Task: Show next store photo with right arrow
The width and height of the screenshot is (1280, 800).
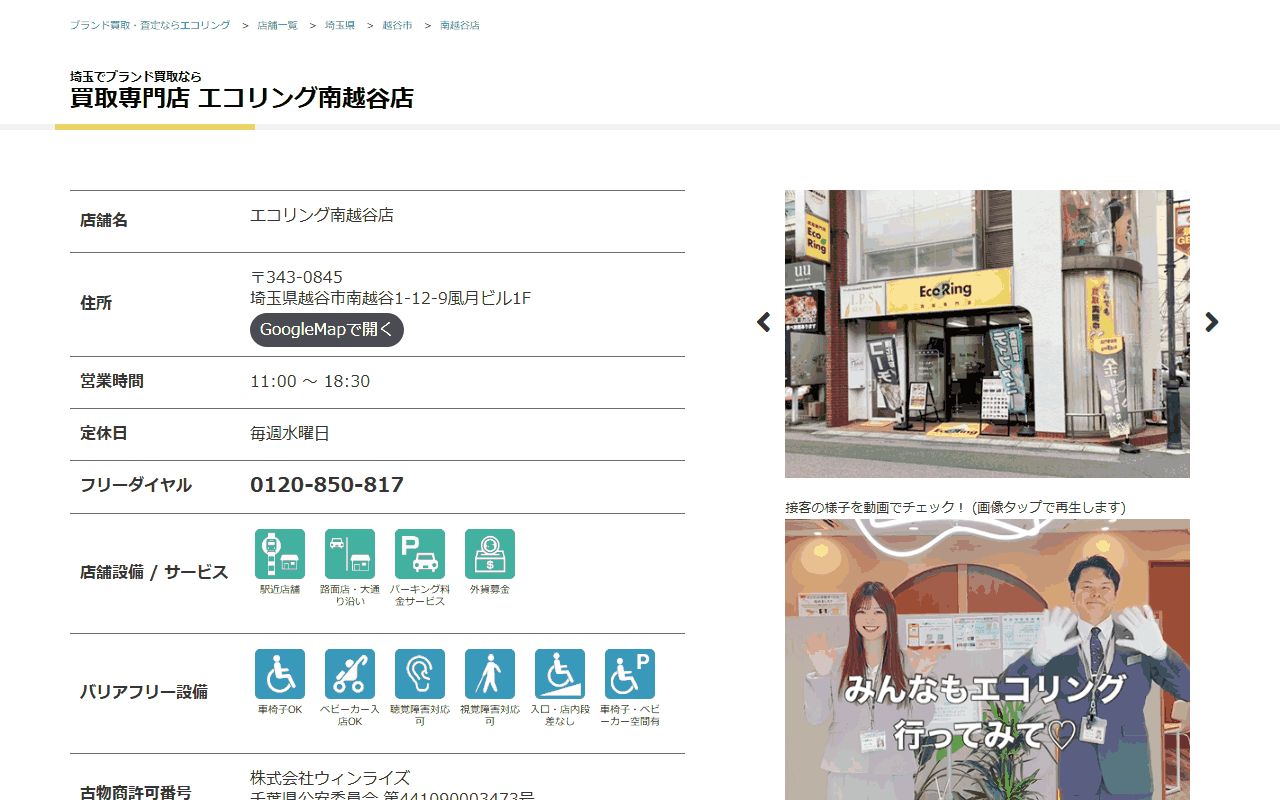Action: (1212, 322)
